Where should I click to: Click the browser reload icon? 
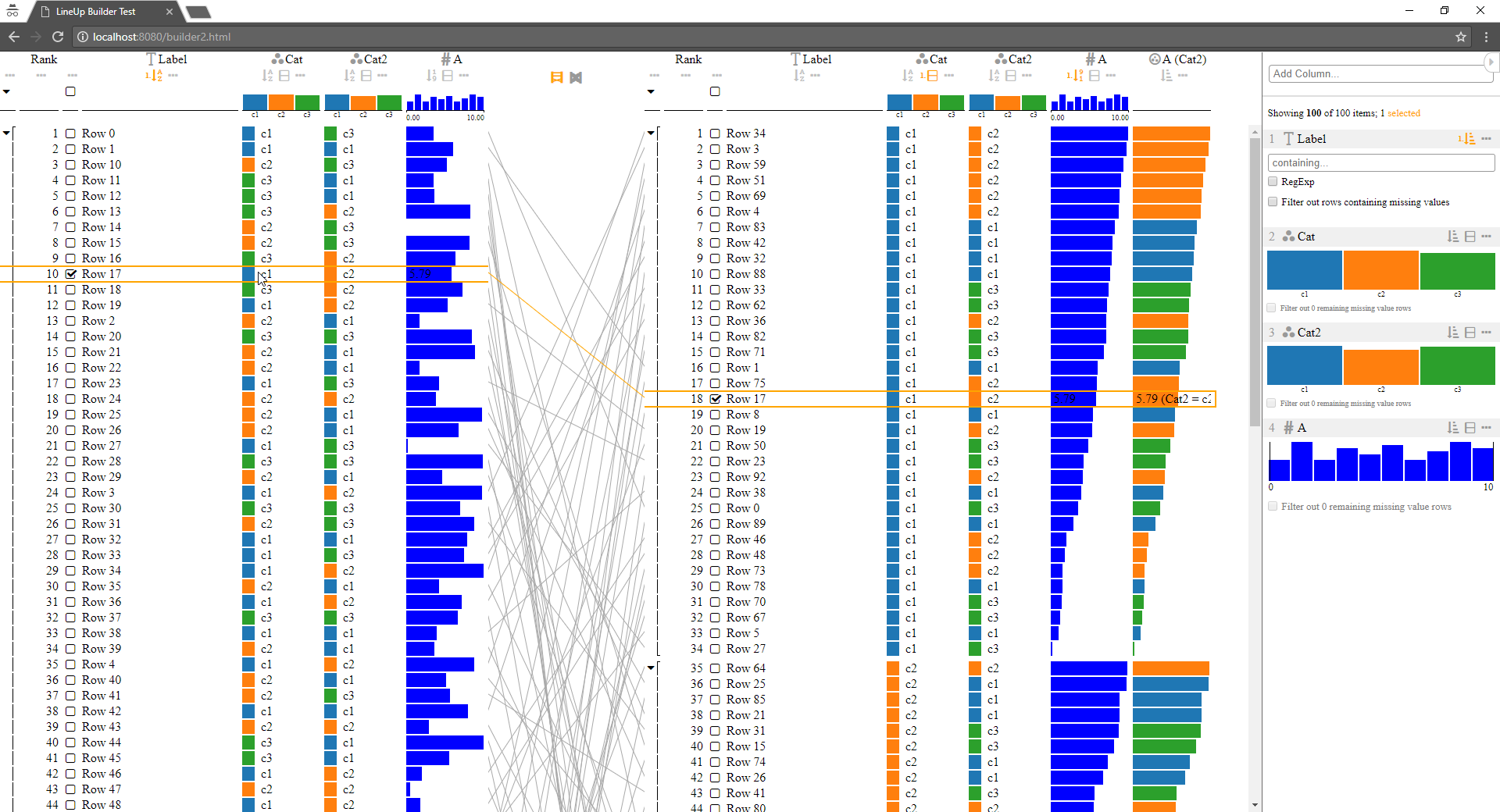(x=58, y=37)
